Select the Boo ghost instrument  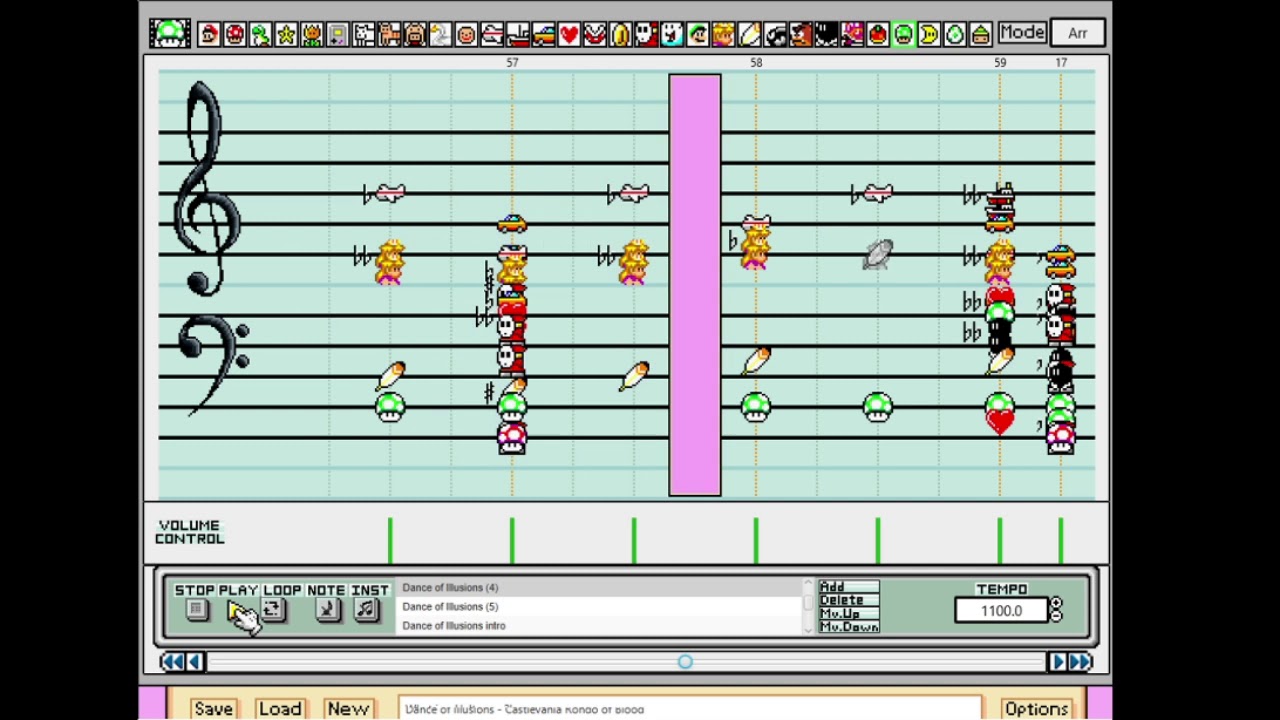[672, 34]
